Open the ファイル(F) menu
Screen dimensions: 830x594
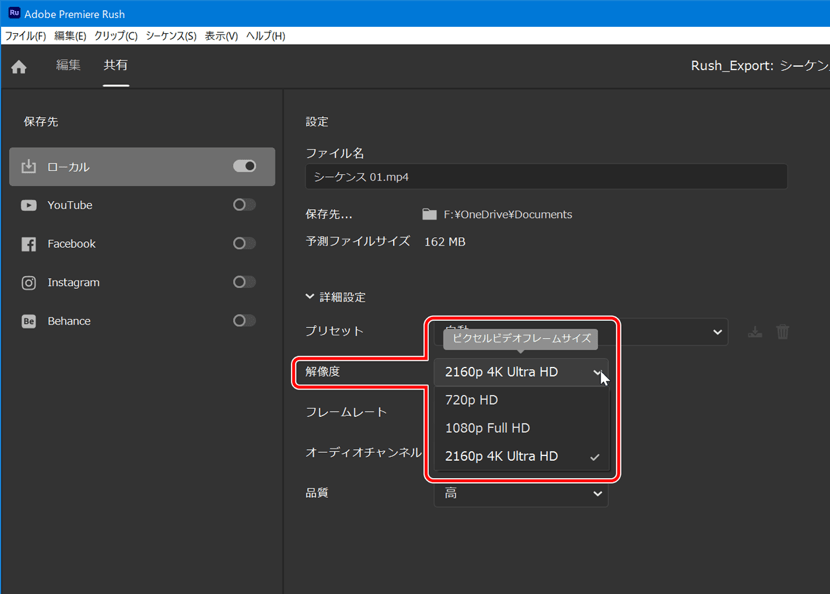click(25, 36)
